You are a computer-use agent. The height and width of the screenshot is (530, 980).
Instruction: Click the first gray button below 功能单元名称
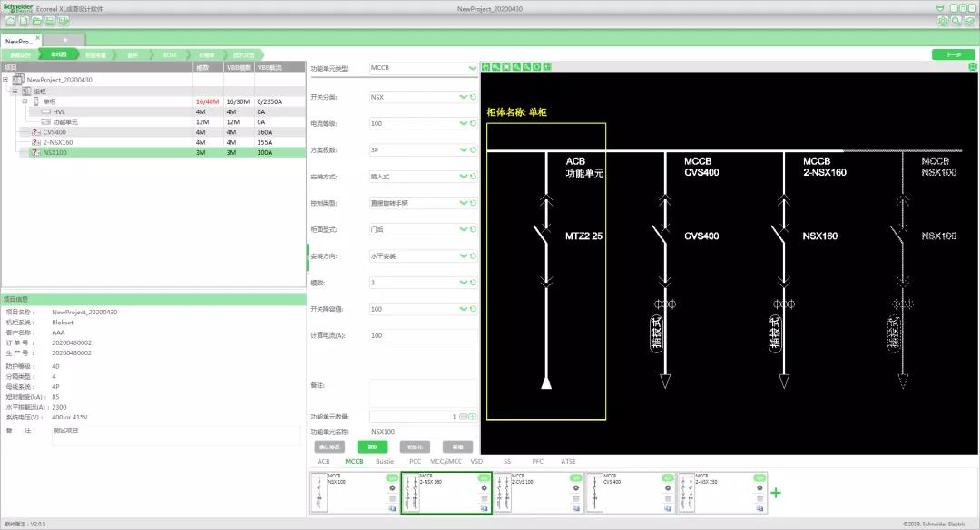[329, 447]
